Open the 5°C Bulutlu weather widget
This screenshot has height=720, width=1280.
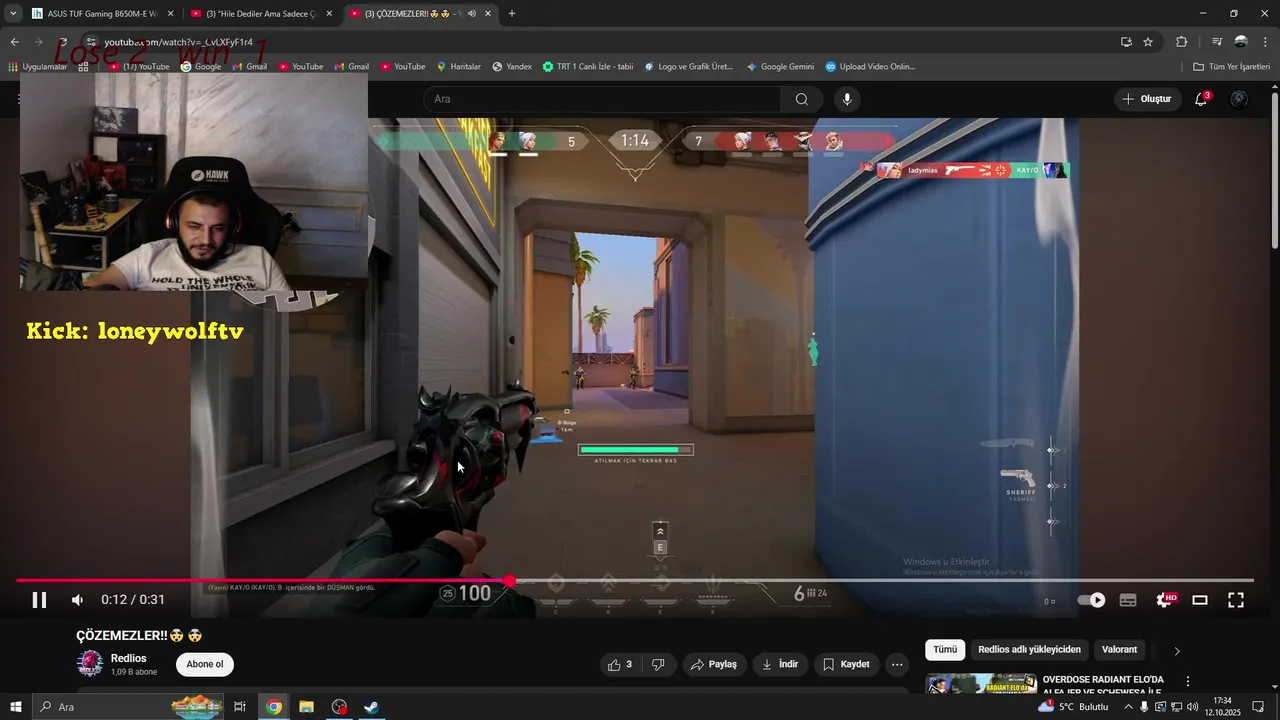pyautogui.click(x=1073, y=707)
